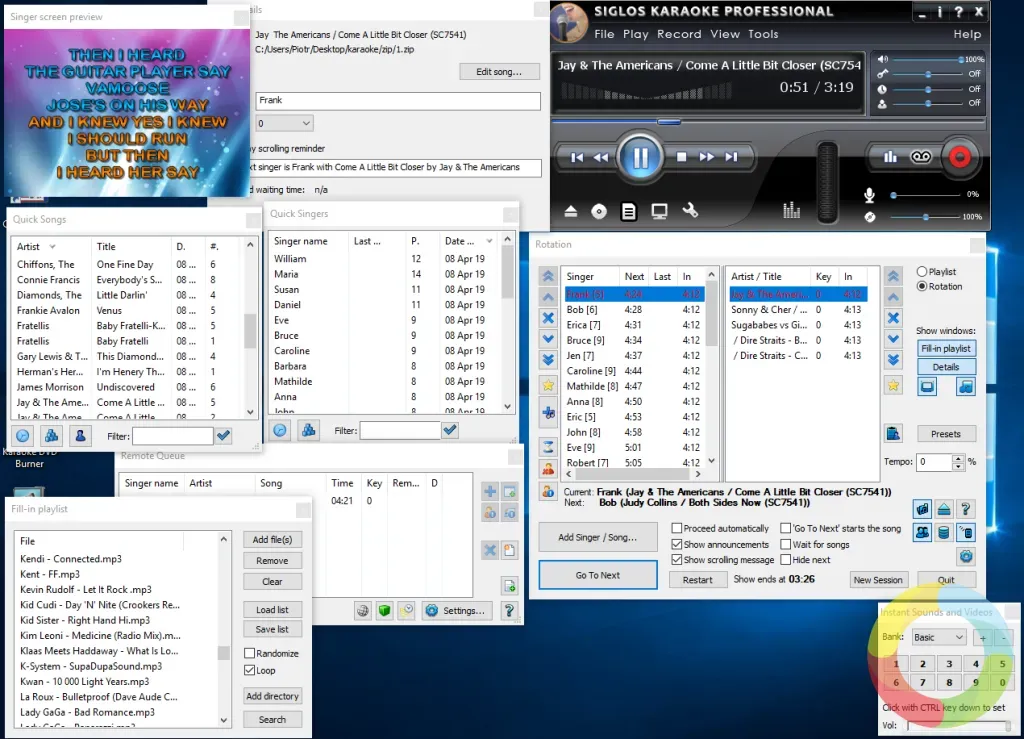The height and width of the screenshot is (739, 1024).
Task: Stop playback in the karaoke player
Action: tap(681, 157)
